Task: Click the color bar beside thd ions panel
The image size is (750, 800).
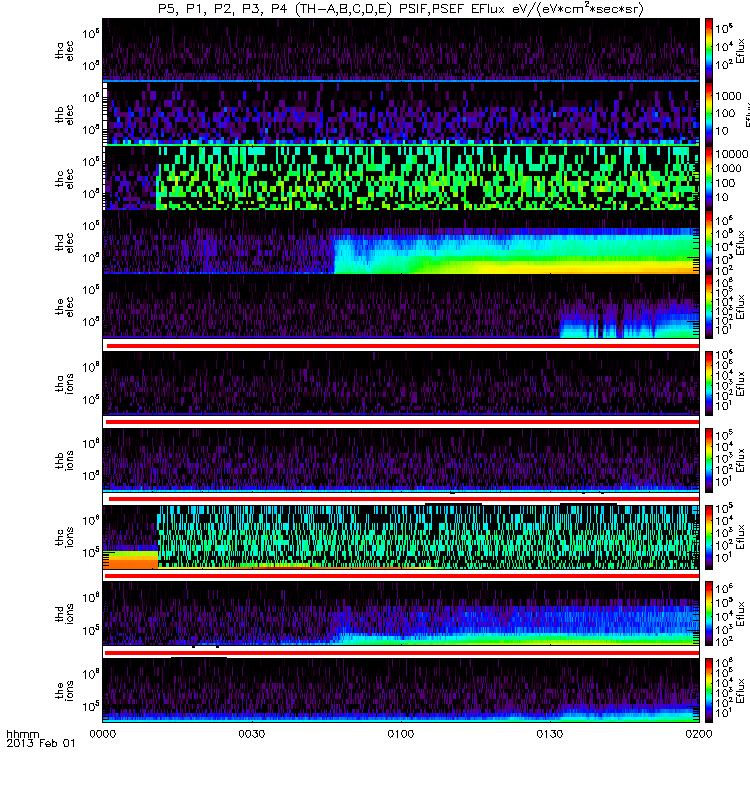Action: pyautogui.click(x=709, y=614)
